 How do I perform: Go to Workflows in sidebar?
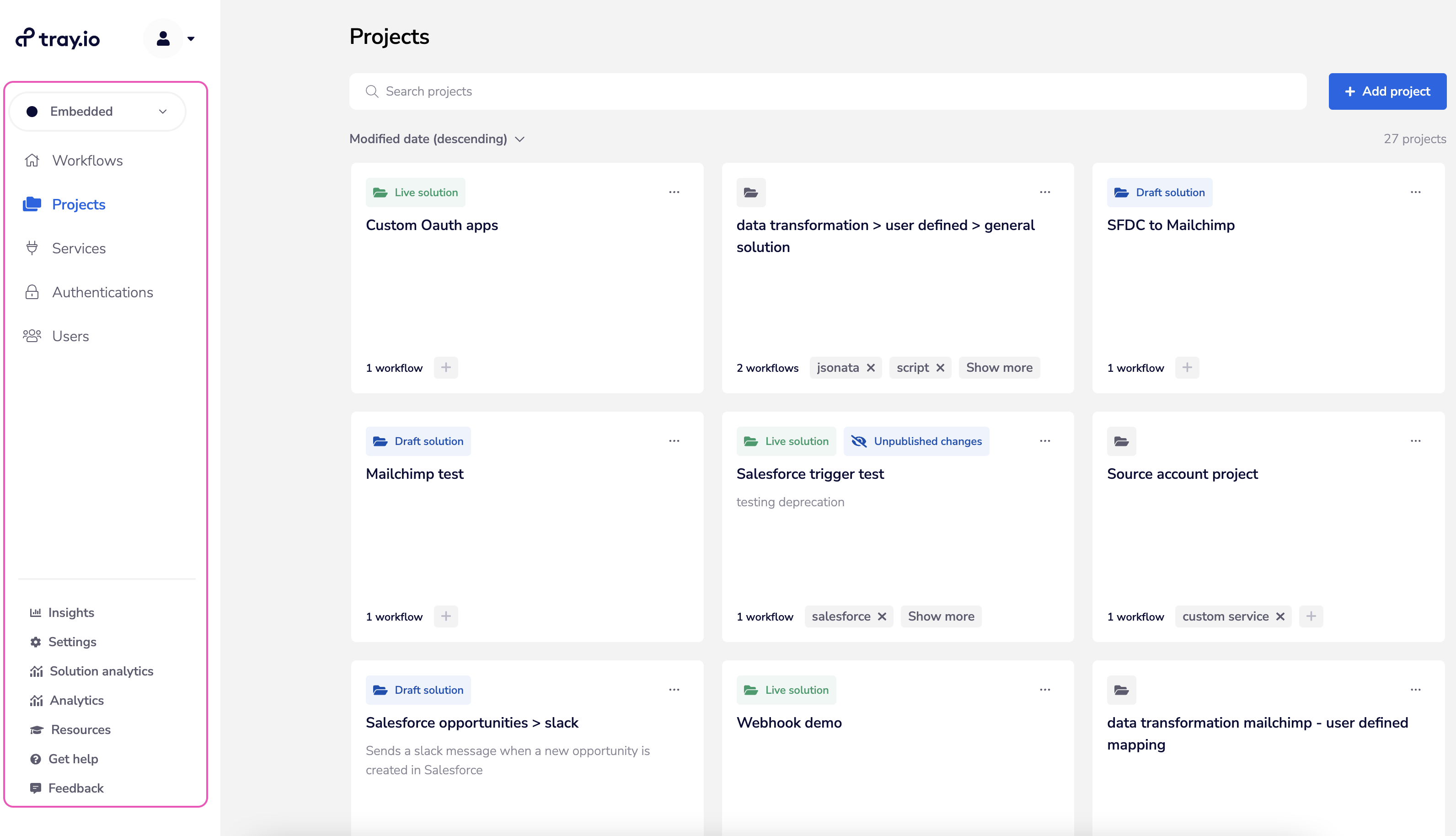coord(87,161)
